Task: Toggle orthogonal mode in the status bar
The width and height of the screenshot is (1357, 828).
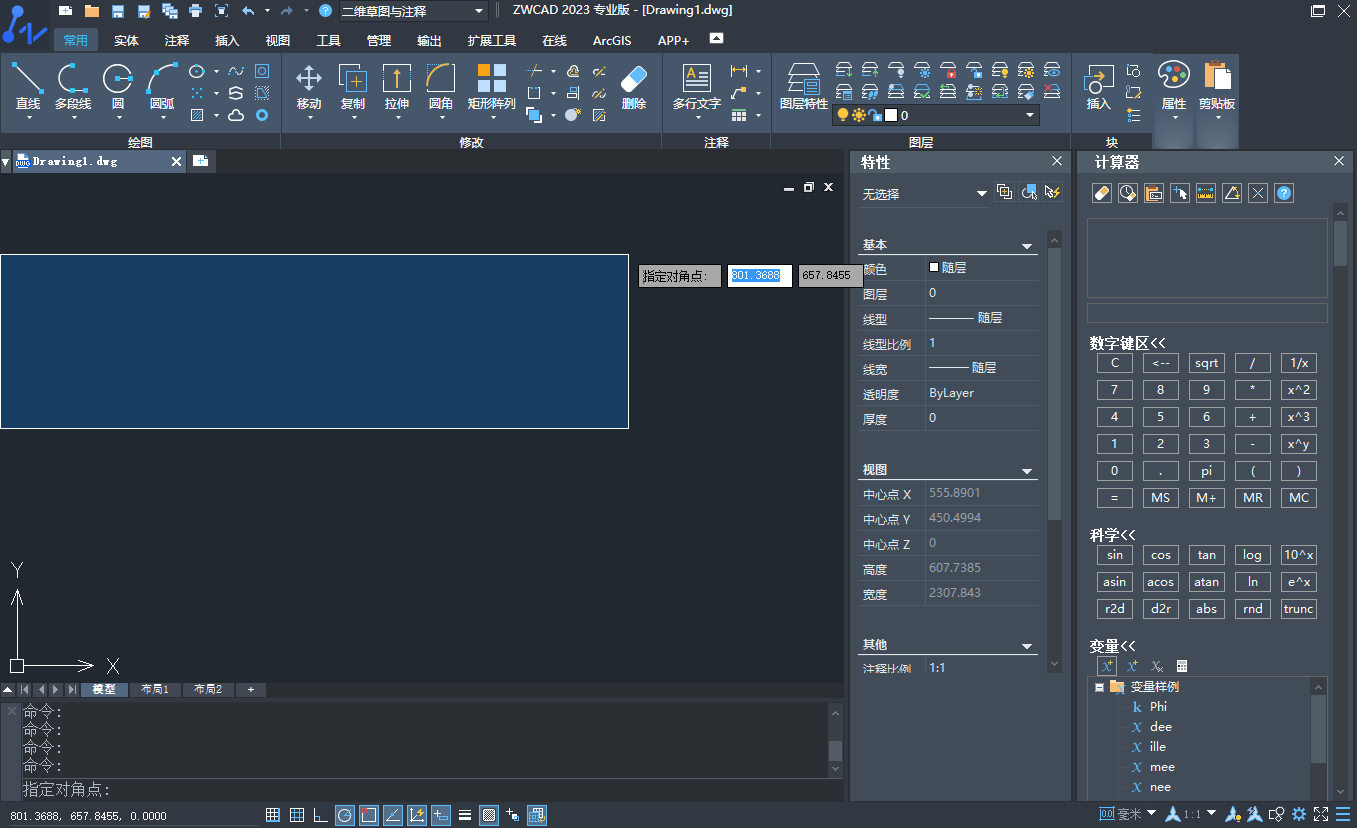Action: [x=320, y=814]
